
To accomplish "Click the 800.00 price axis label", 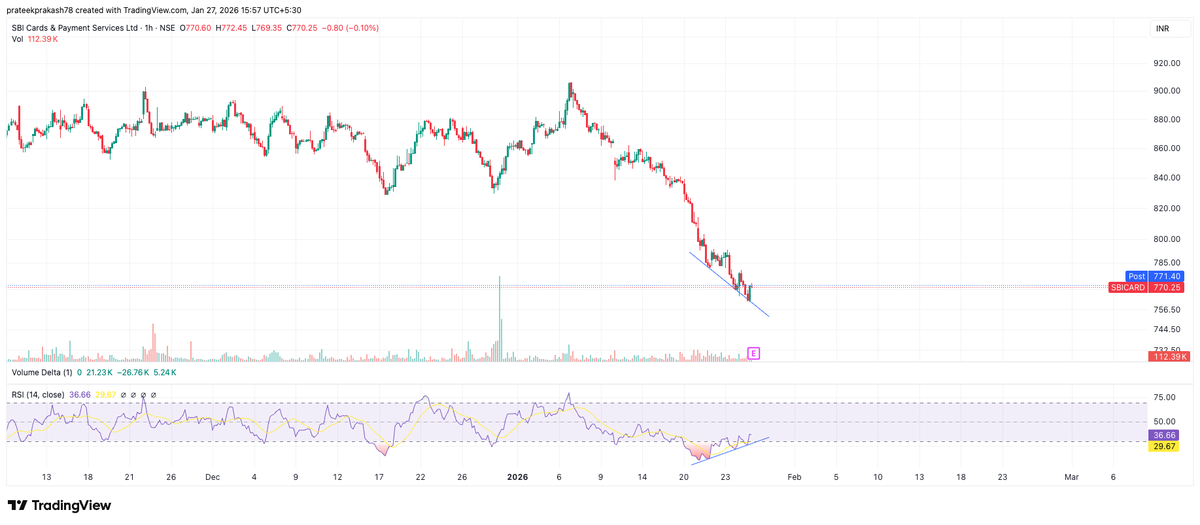I will [1166, 240].
